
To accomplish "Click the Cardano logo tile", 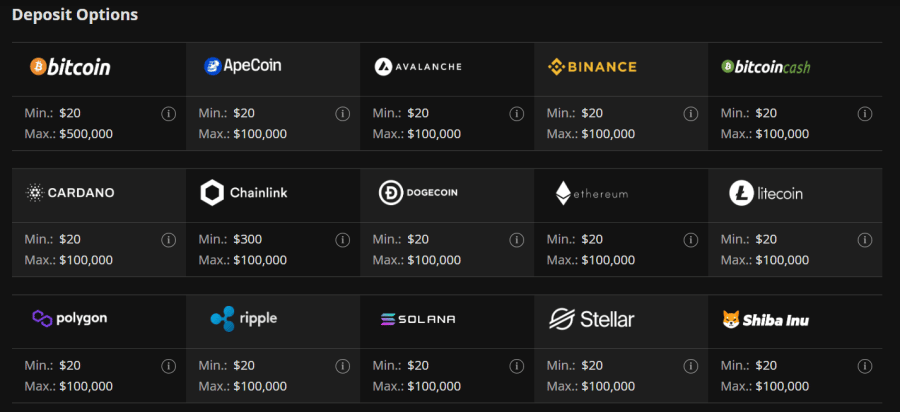I will coord(70,193).
